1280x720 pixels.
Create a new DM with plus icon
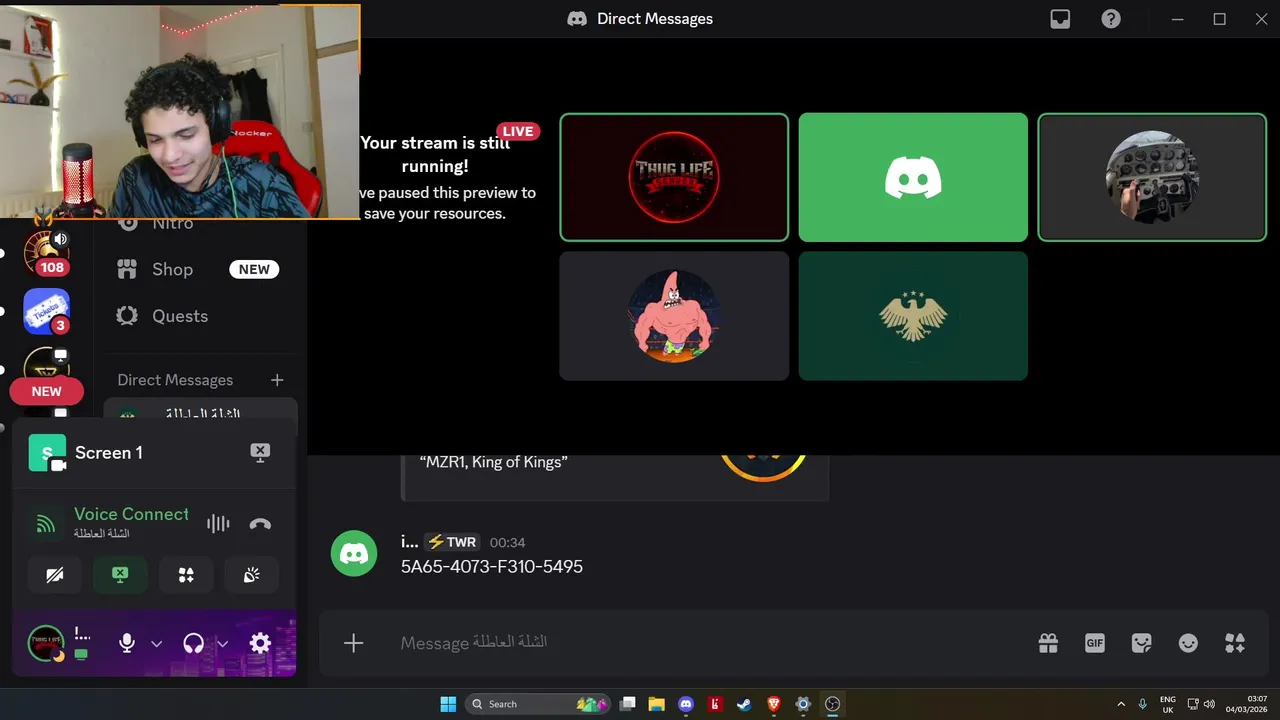pos(277,380)
